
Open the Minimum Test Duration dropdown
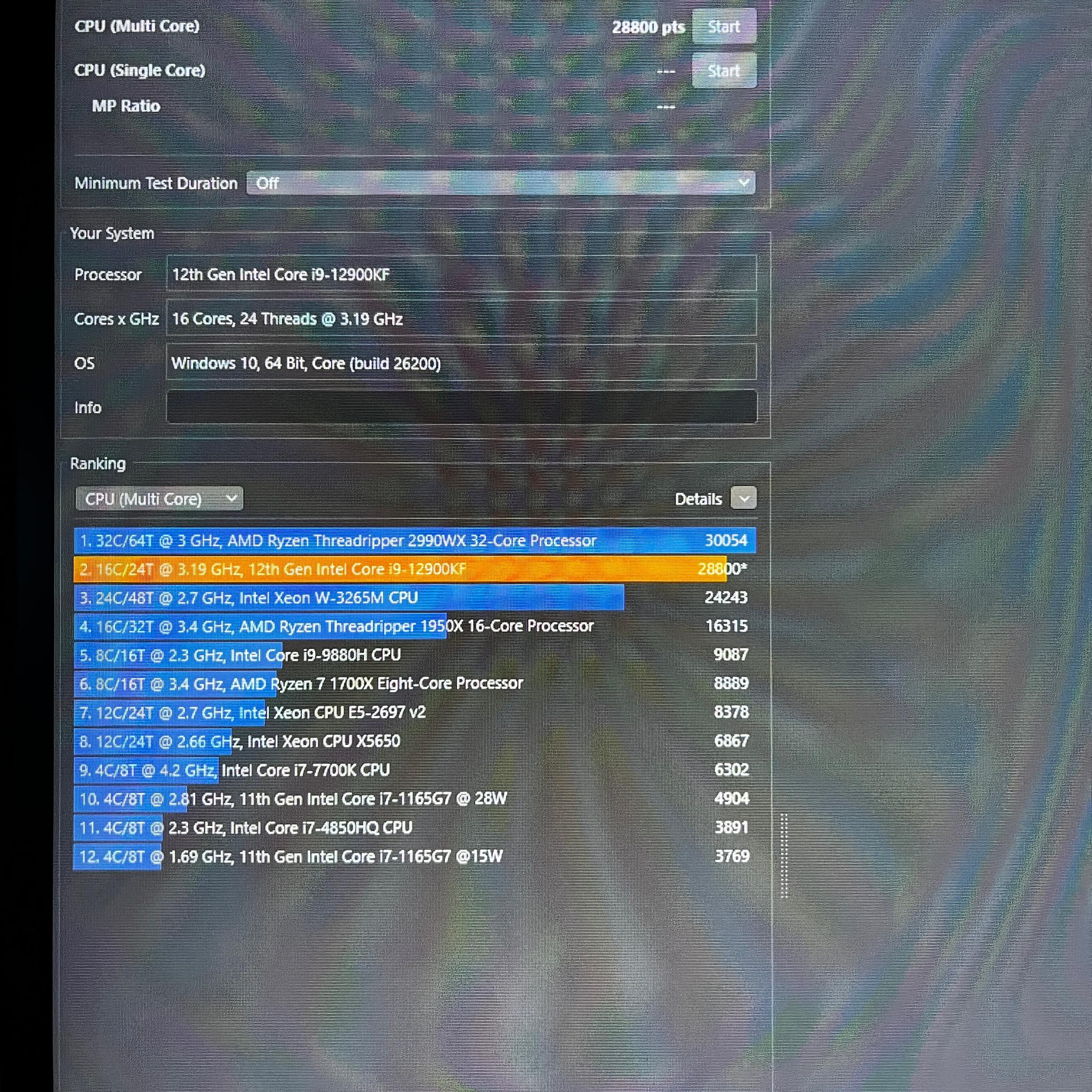501,183
